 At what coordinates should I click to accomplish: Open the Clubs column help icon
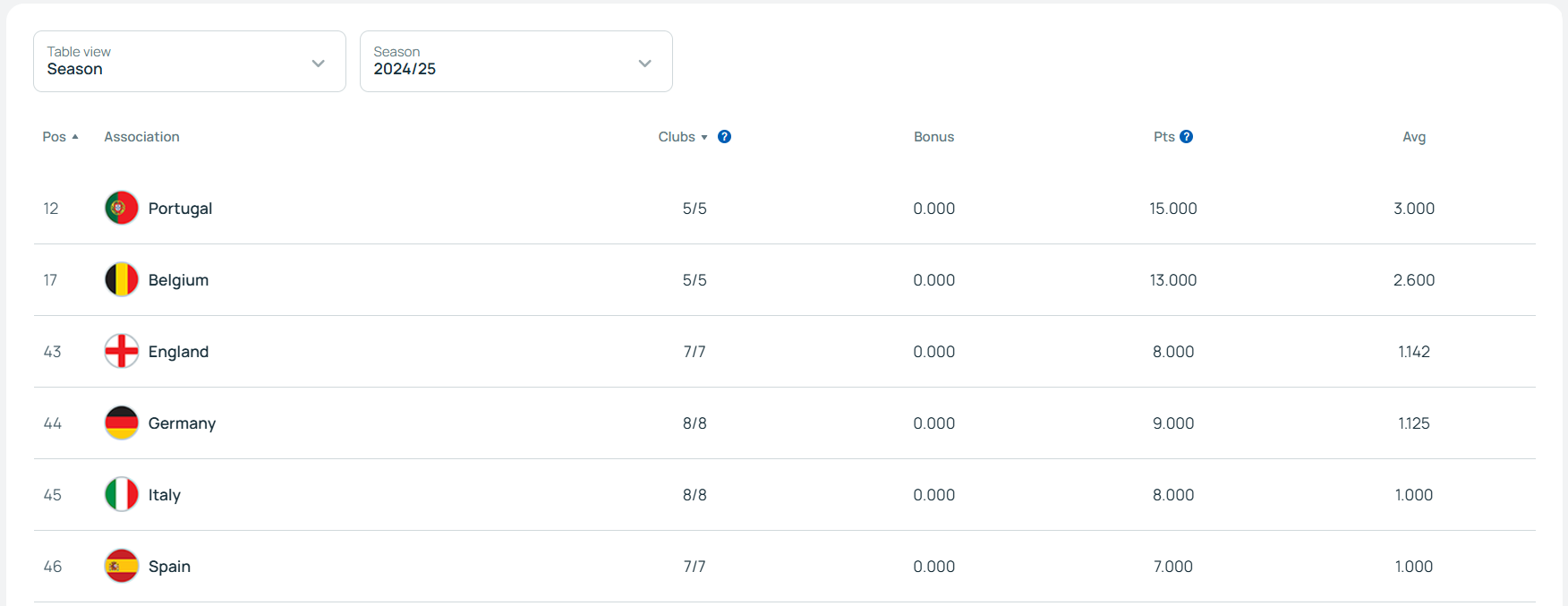click(725, 137)
